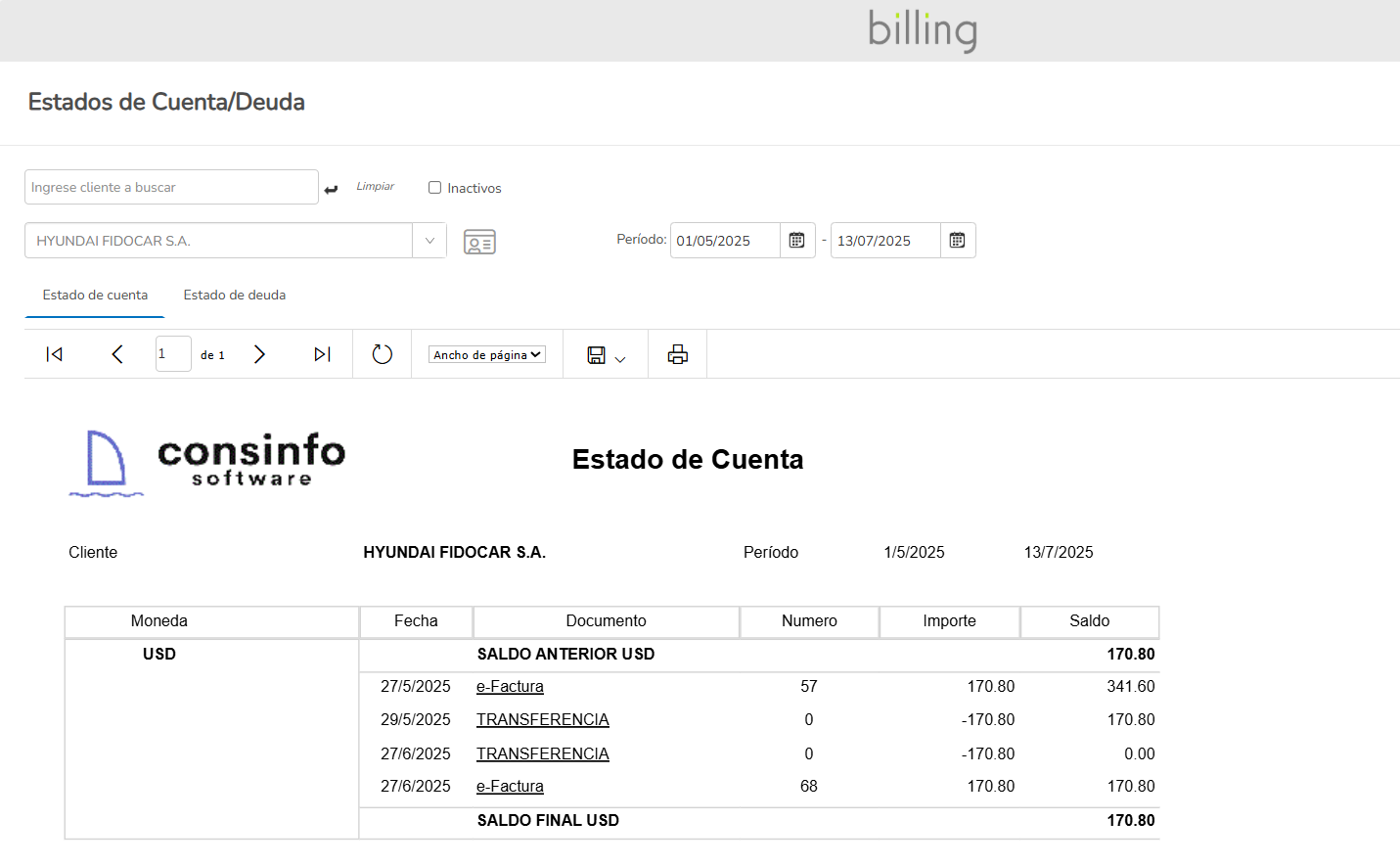The height and width of the screenshot is (866, 1400).
Task: Go to previous report page
Action: pyautogui.click(x=117, y=354)
